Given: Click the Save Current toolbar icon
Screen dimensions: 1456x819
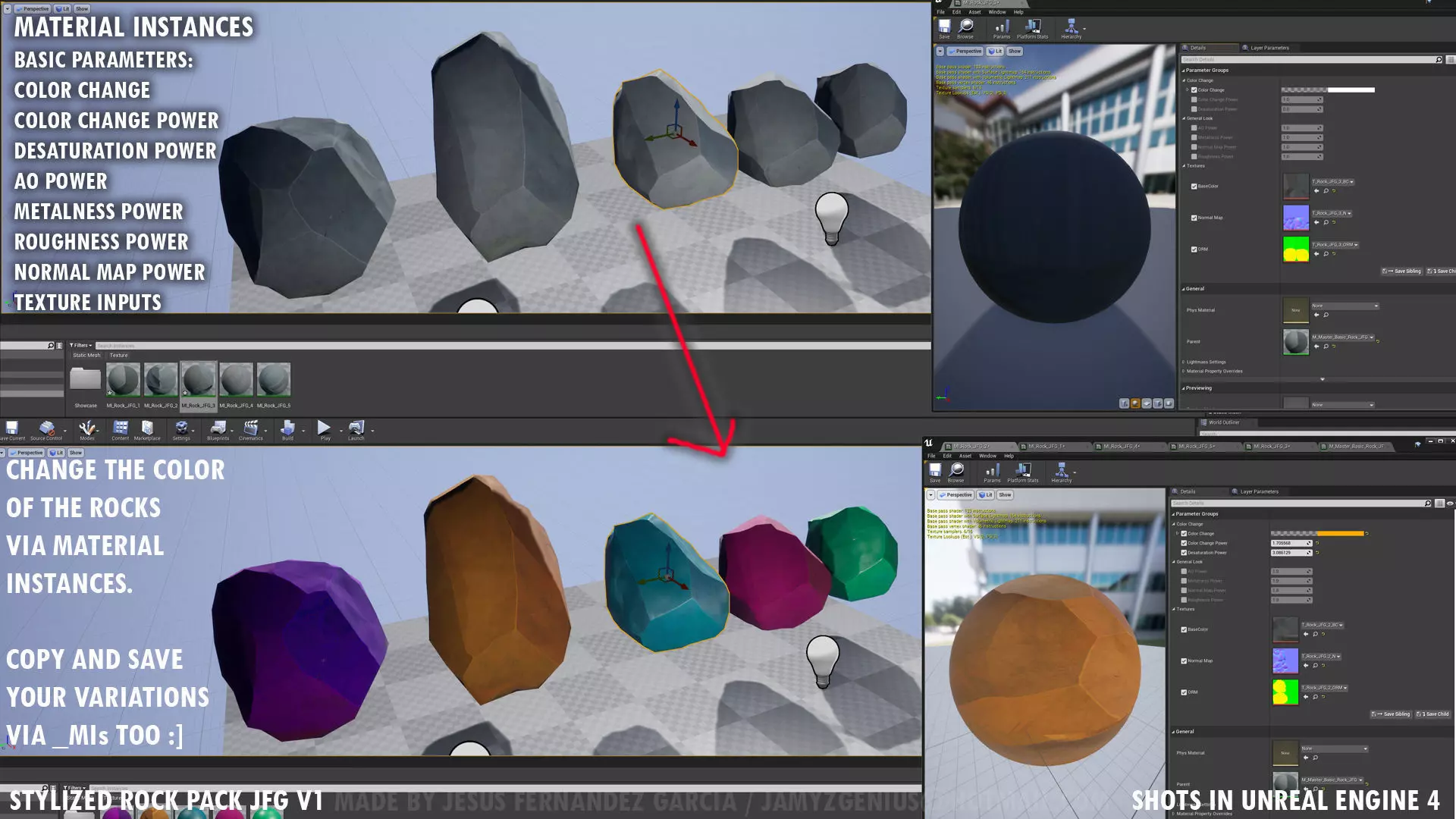Looking at the screenshot, I should coord(12,431).
